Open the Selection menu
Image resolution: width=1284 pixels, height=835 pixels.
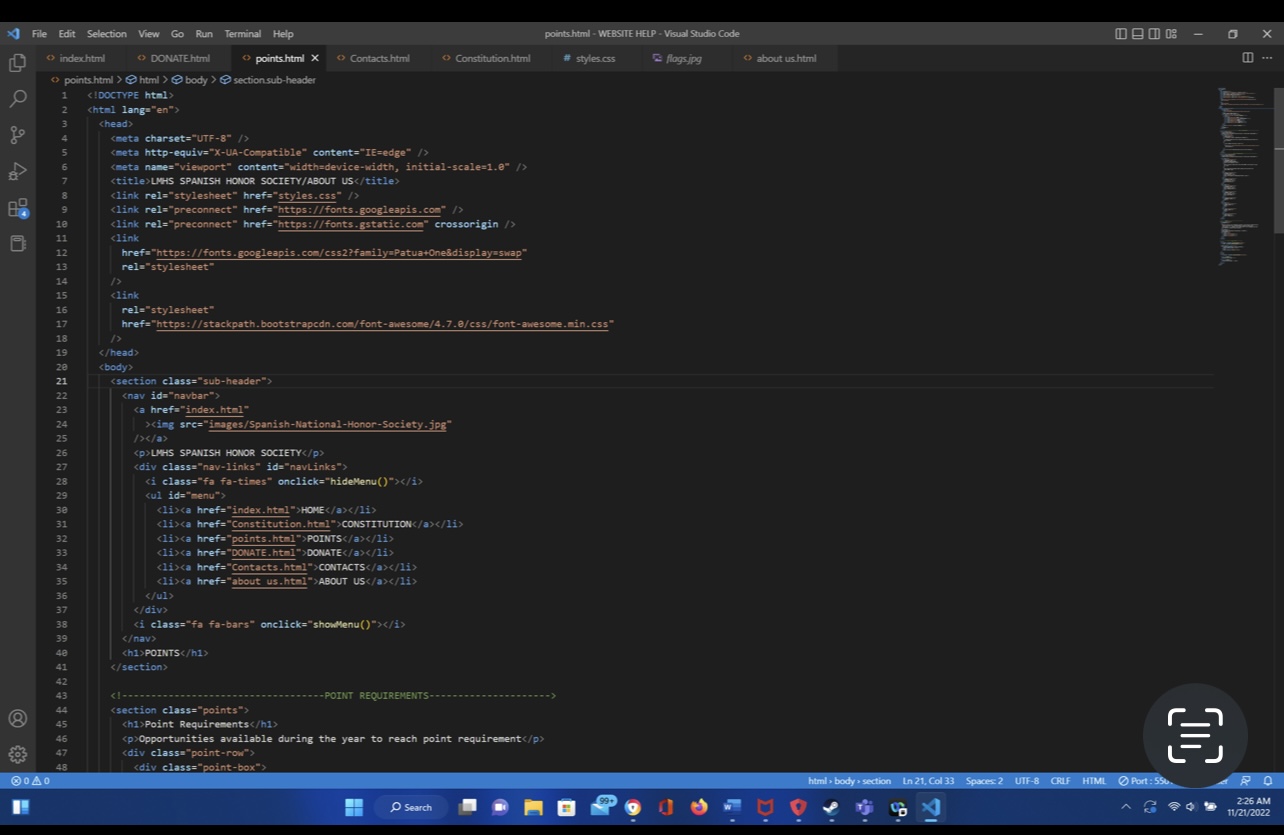click(x=107, y=33)
